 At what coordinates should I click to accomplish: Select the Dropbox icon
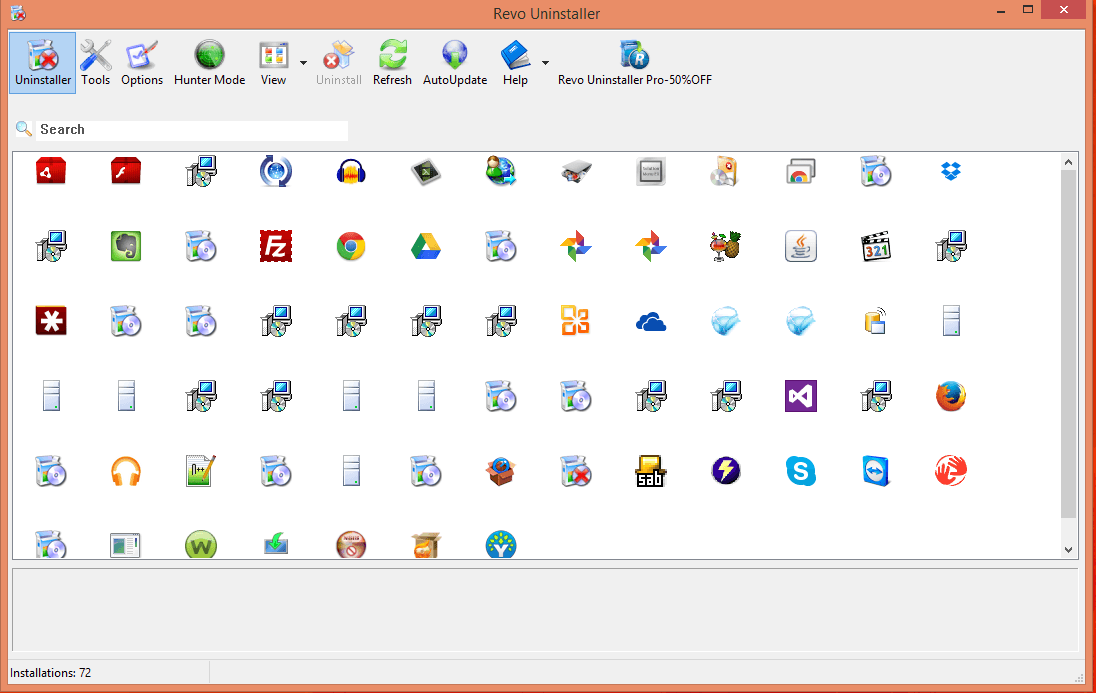pyautogui.click(x=951, y=171)
